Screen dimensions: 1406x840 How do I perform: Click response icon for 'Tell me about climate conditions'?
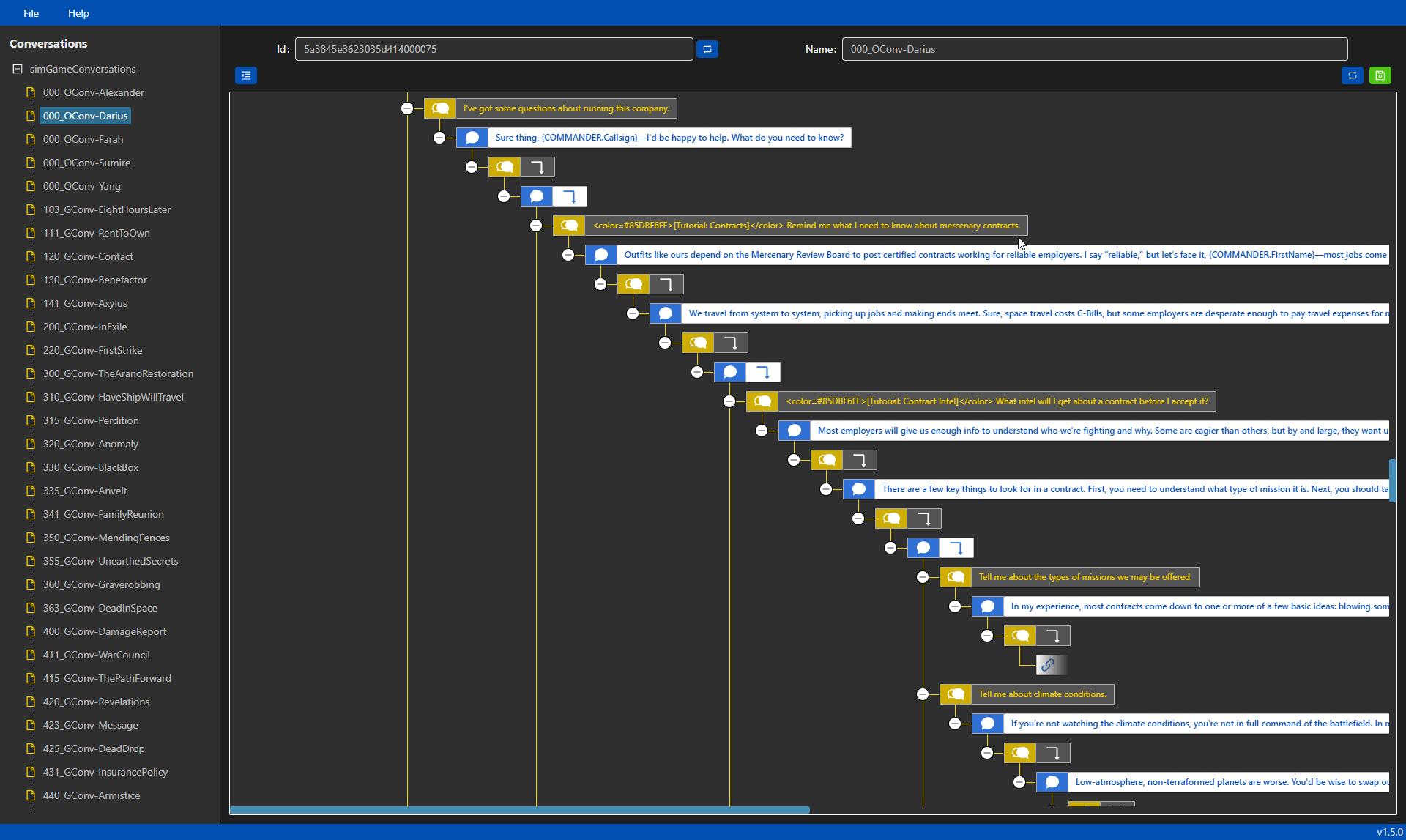[956, 694]
